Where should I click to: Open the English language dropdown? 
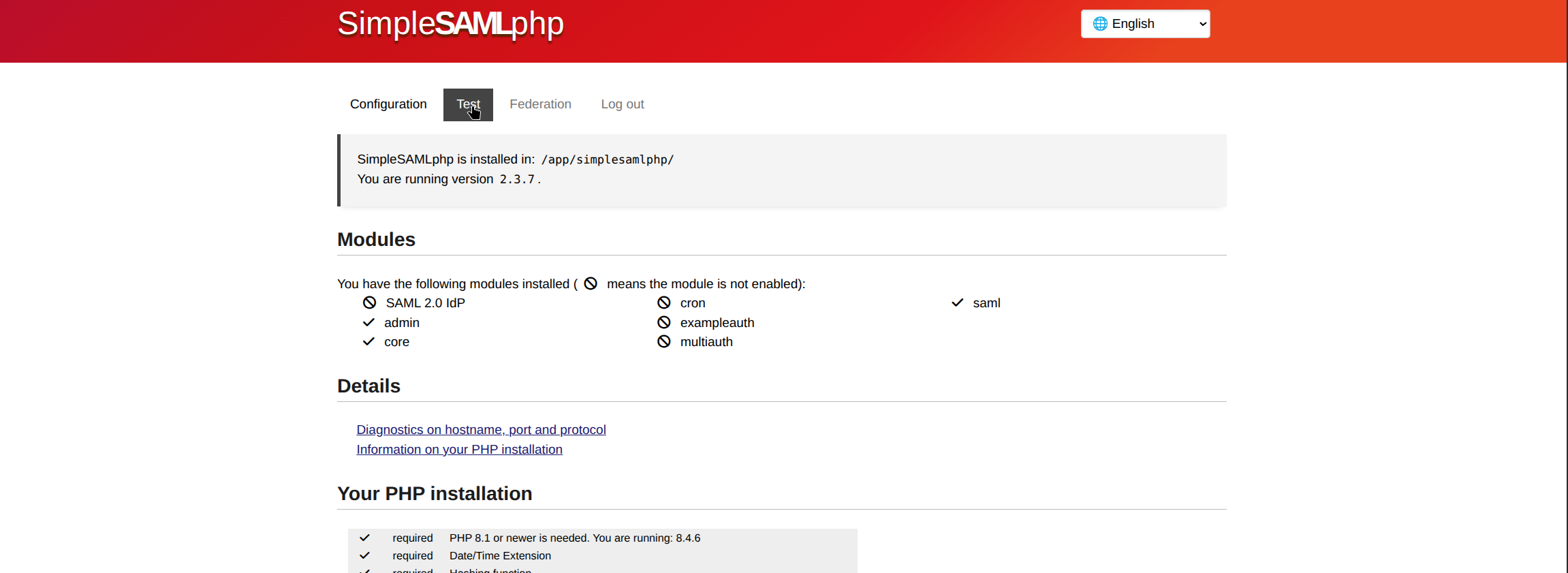(x=1145, y=24)
